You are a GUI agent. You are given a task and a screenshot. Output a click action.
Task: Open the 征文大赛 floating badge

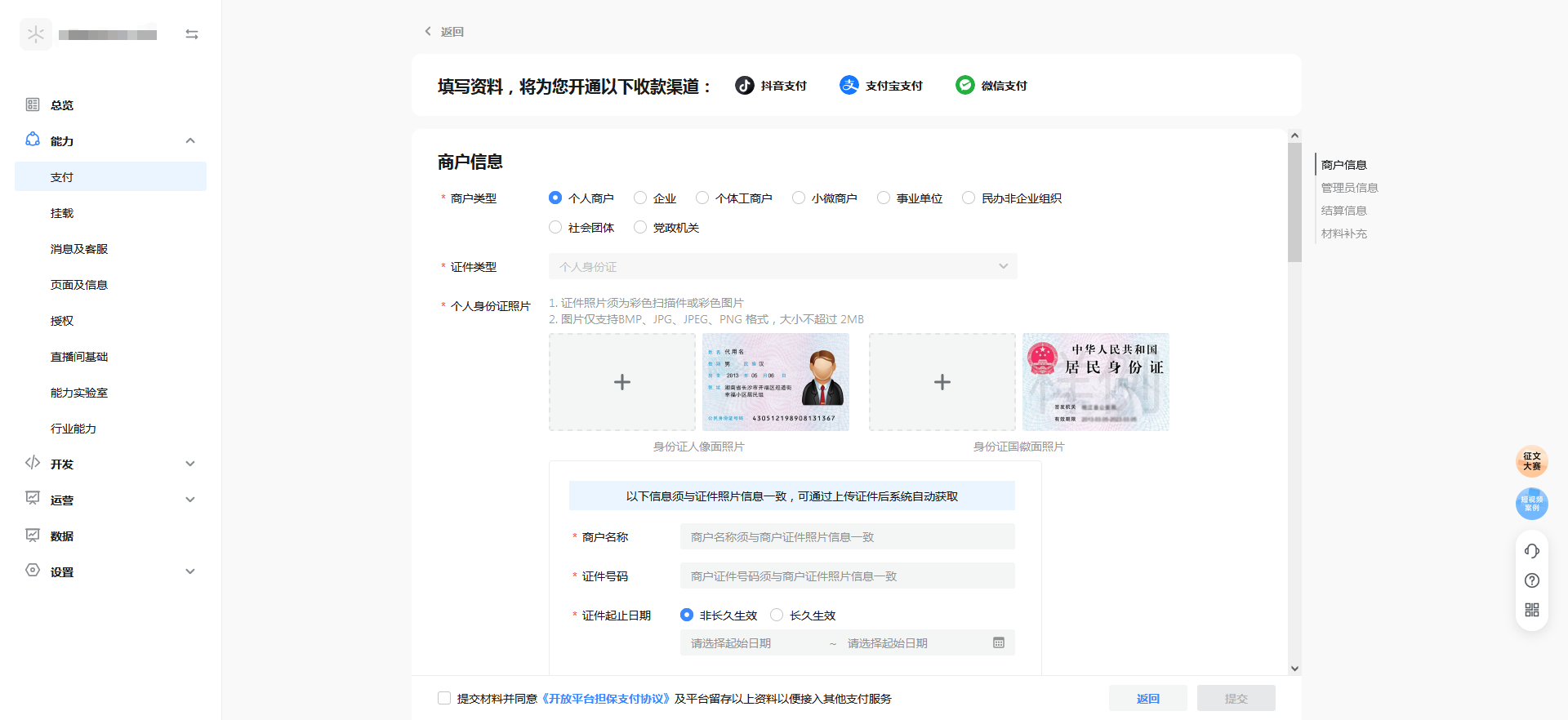1531,461
